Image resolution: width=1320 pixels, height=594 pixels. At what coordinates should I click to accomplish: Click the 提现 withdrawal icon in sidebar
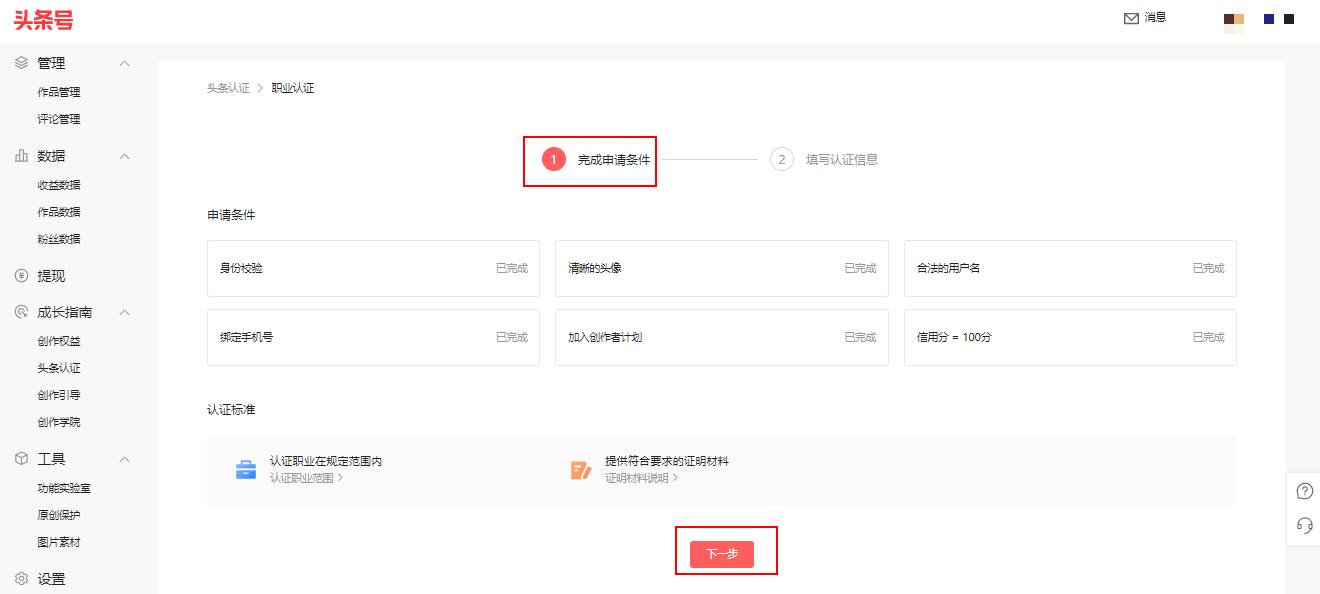pyautogui.click(x=22, y=275)
